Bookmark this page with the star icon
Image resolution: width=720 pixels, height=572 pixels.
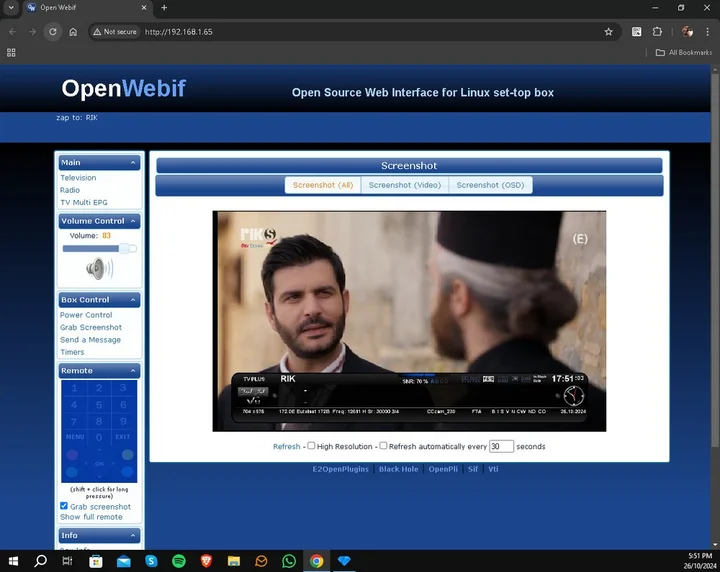608,32
